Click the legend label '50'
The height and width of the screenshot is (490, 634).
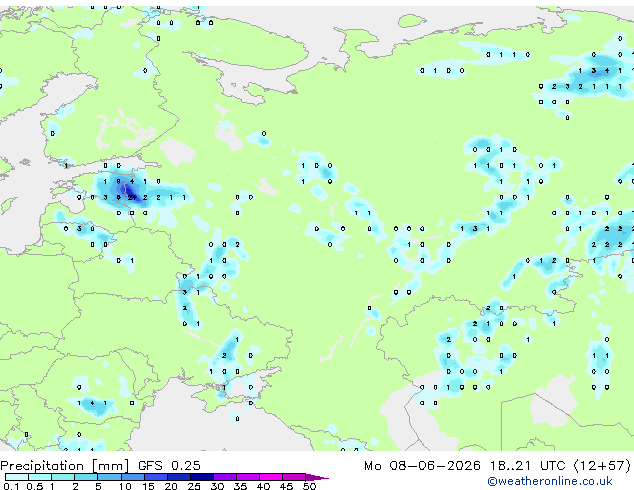(x=310, y=486)
